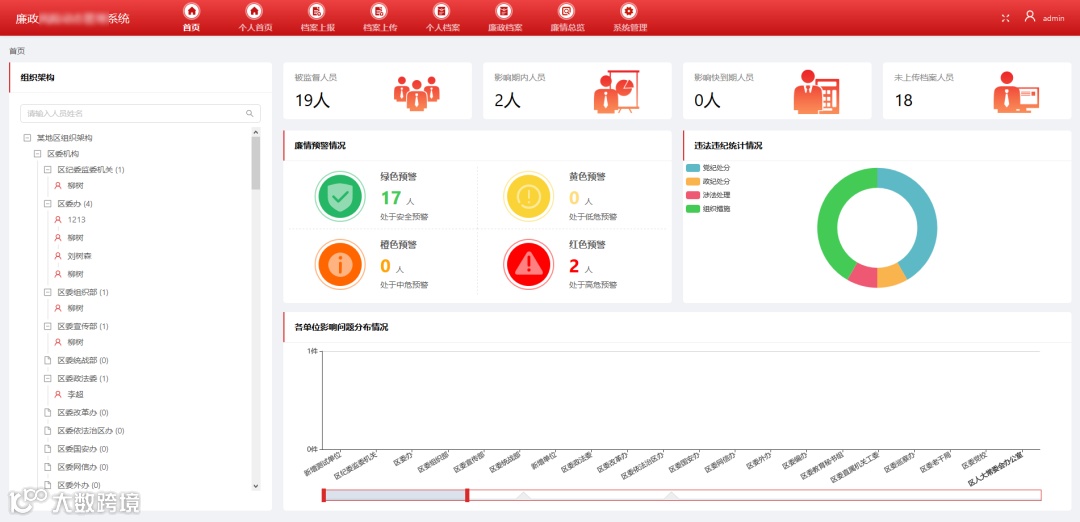1080x522 pixels.
Task: Open the 2人 影响期内人员 count
Action: point(508,101)
